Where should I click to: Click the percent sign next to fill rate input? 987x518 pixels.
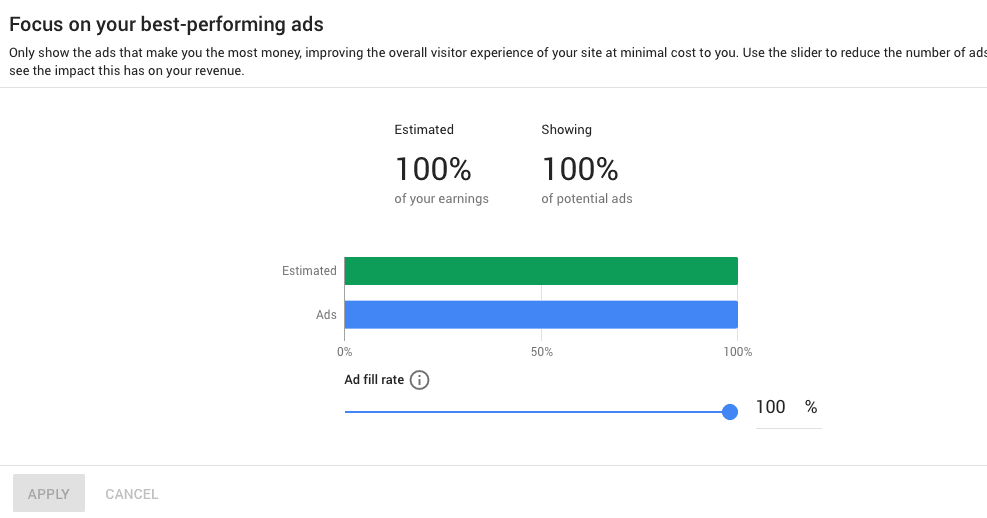(811, 408)
